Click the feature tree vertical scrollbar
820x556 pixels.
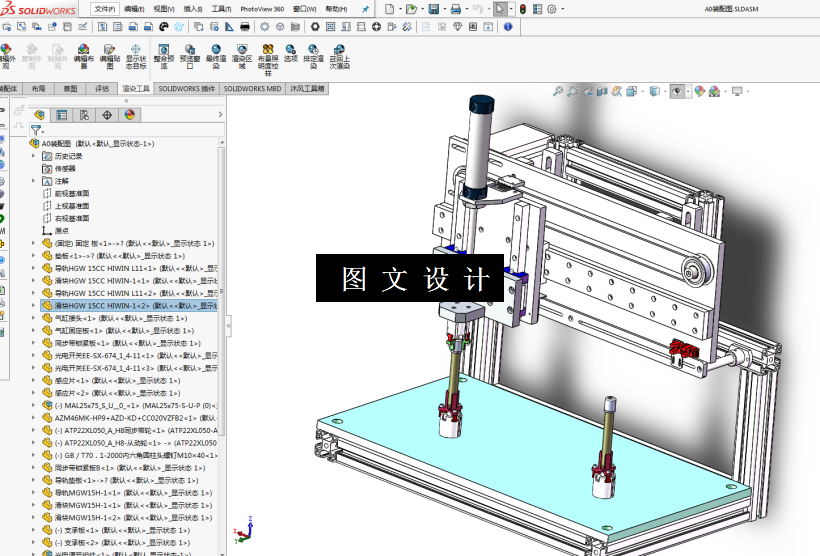coord(222,290)
